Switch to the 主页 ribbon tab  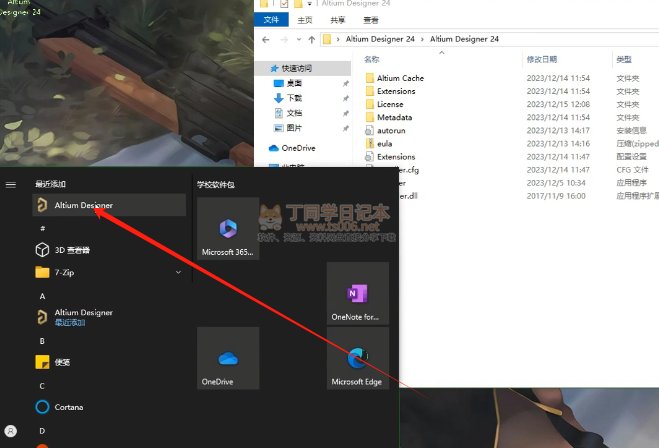click(305, 20)
